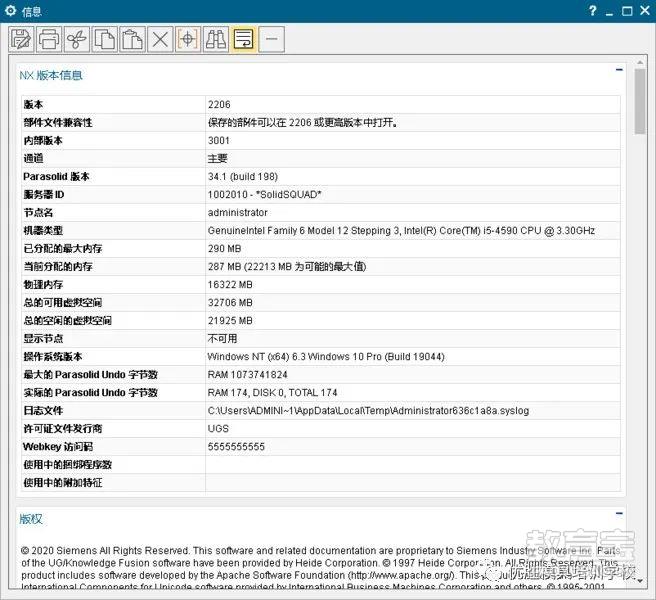Select the 节点名 value administrator
Screen dimensions: 656x600
[x=238, y=213]
